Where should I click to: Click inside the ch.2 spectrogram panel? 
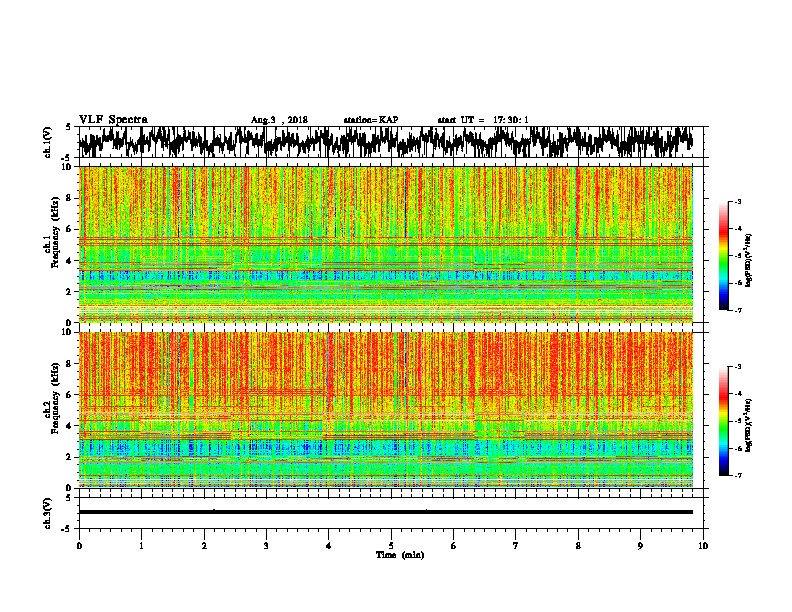[386, 410]
